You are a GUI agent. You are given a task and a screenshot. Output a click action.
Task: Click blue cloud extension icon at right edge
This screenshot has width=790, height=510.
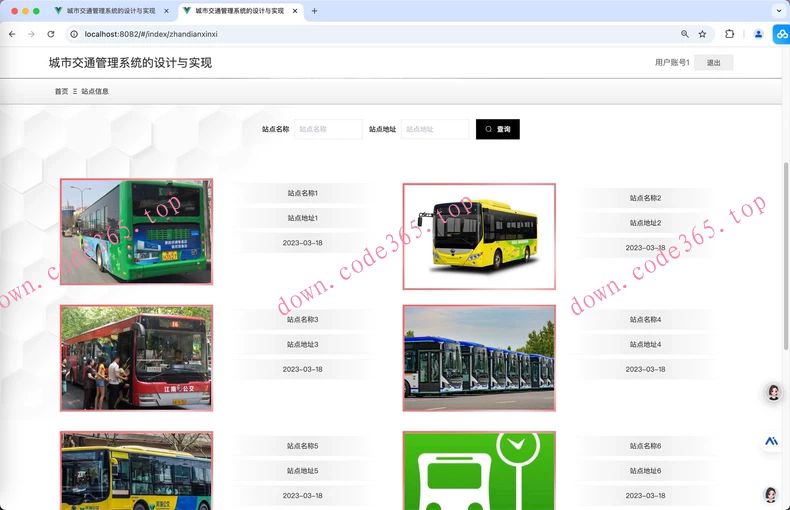[781, 34]
